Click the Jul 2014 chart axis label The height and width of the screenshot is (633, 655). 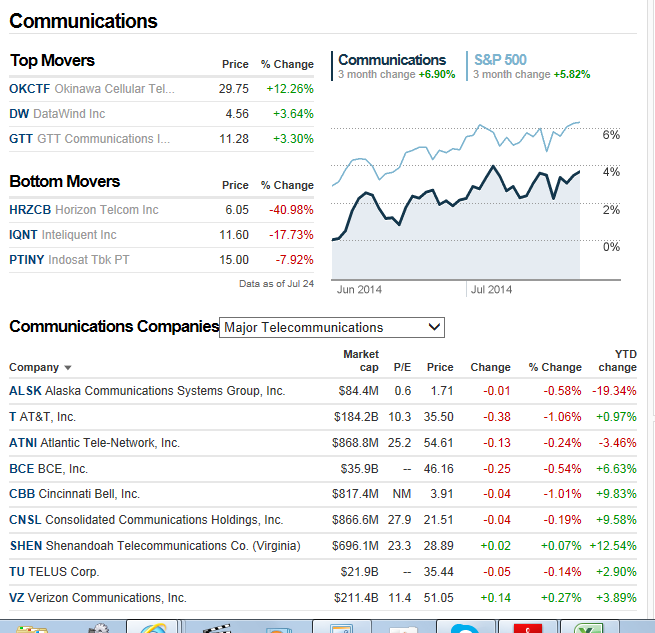(x=491, y=290)
